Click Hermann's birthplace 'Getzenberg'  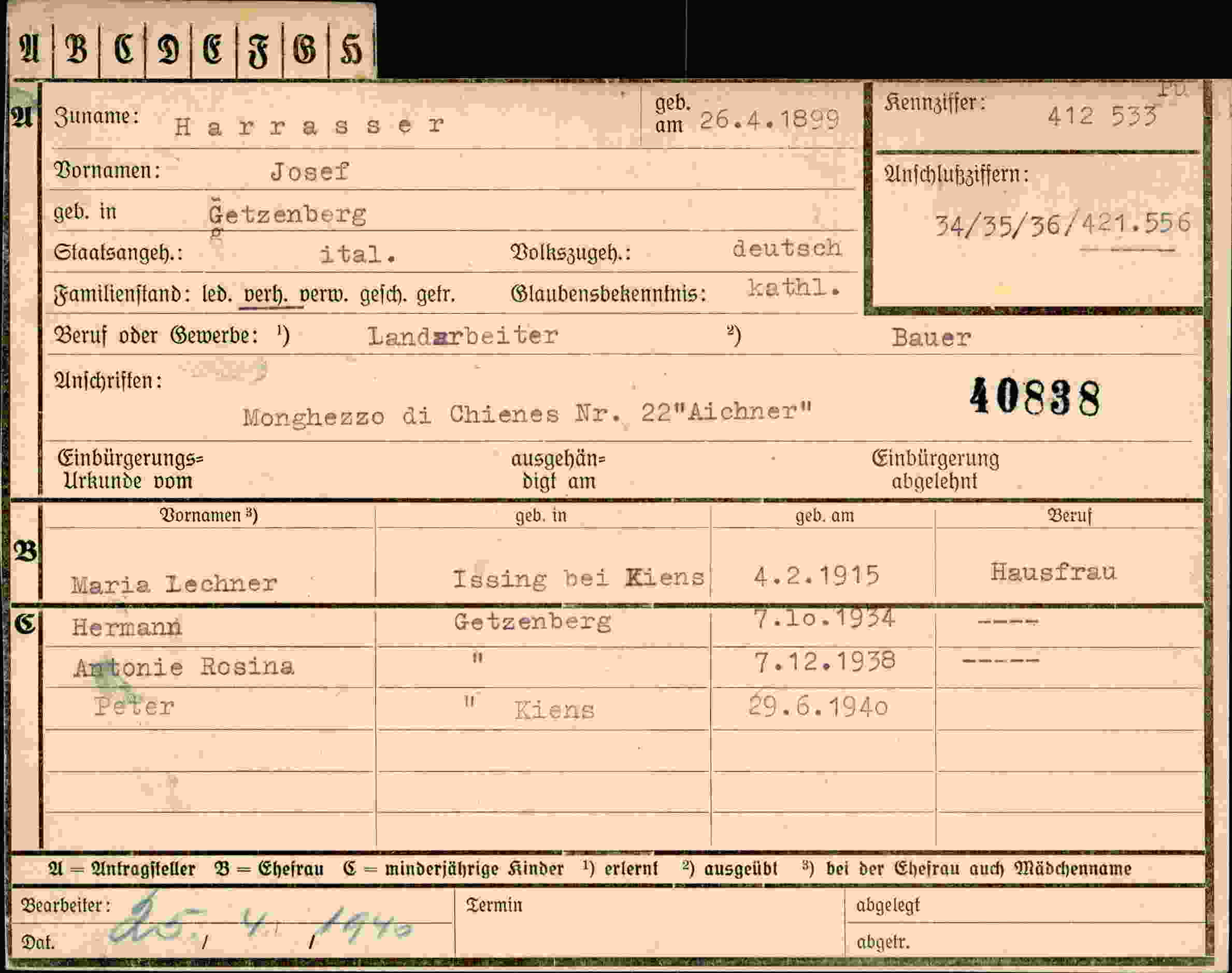click(x=533, y=622)
